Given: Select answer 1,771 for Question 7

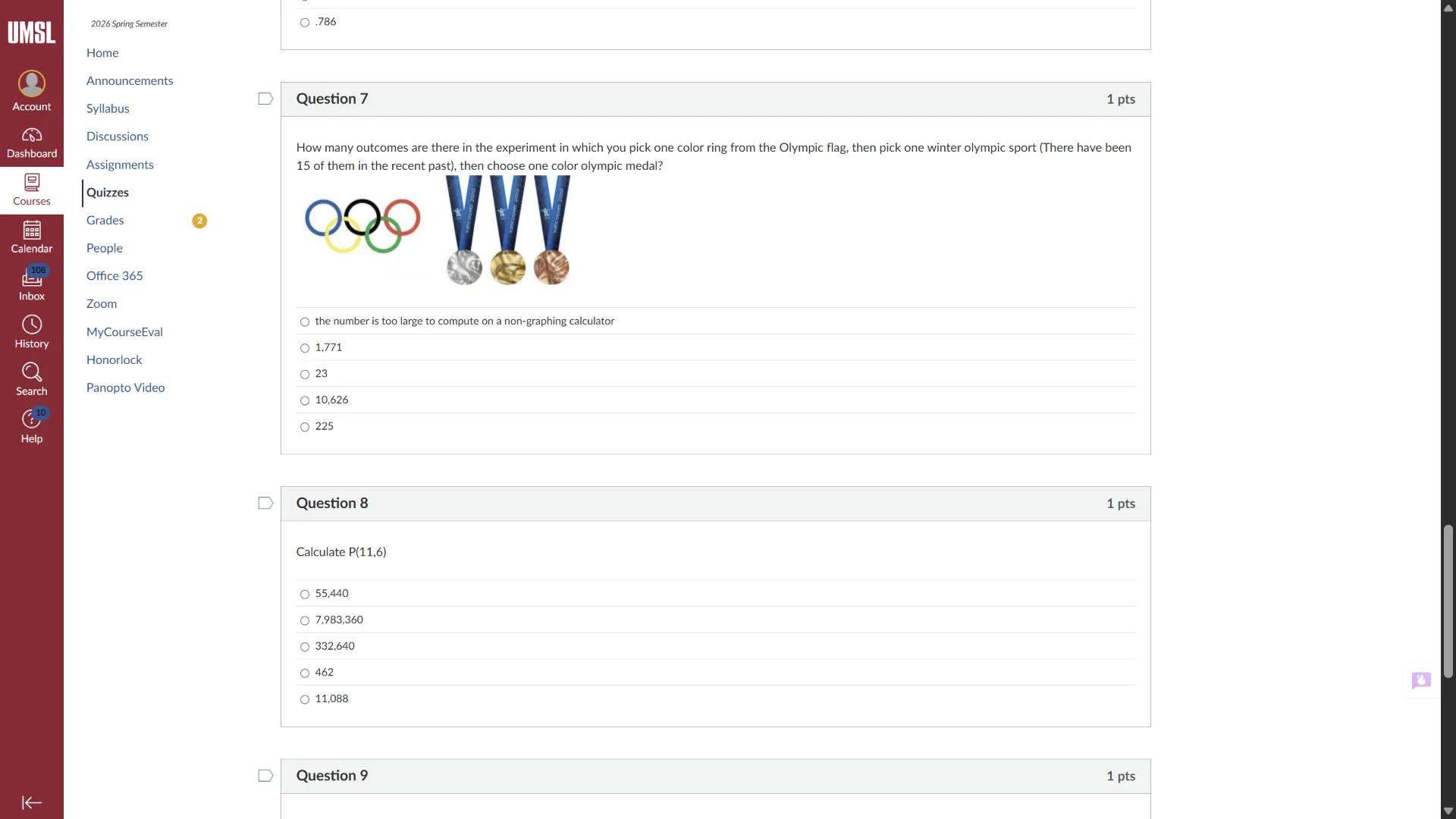Looking at the screenshot, I should click(x=305, y=348).
